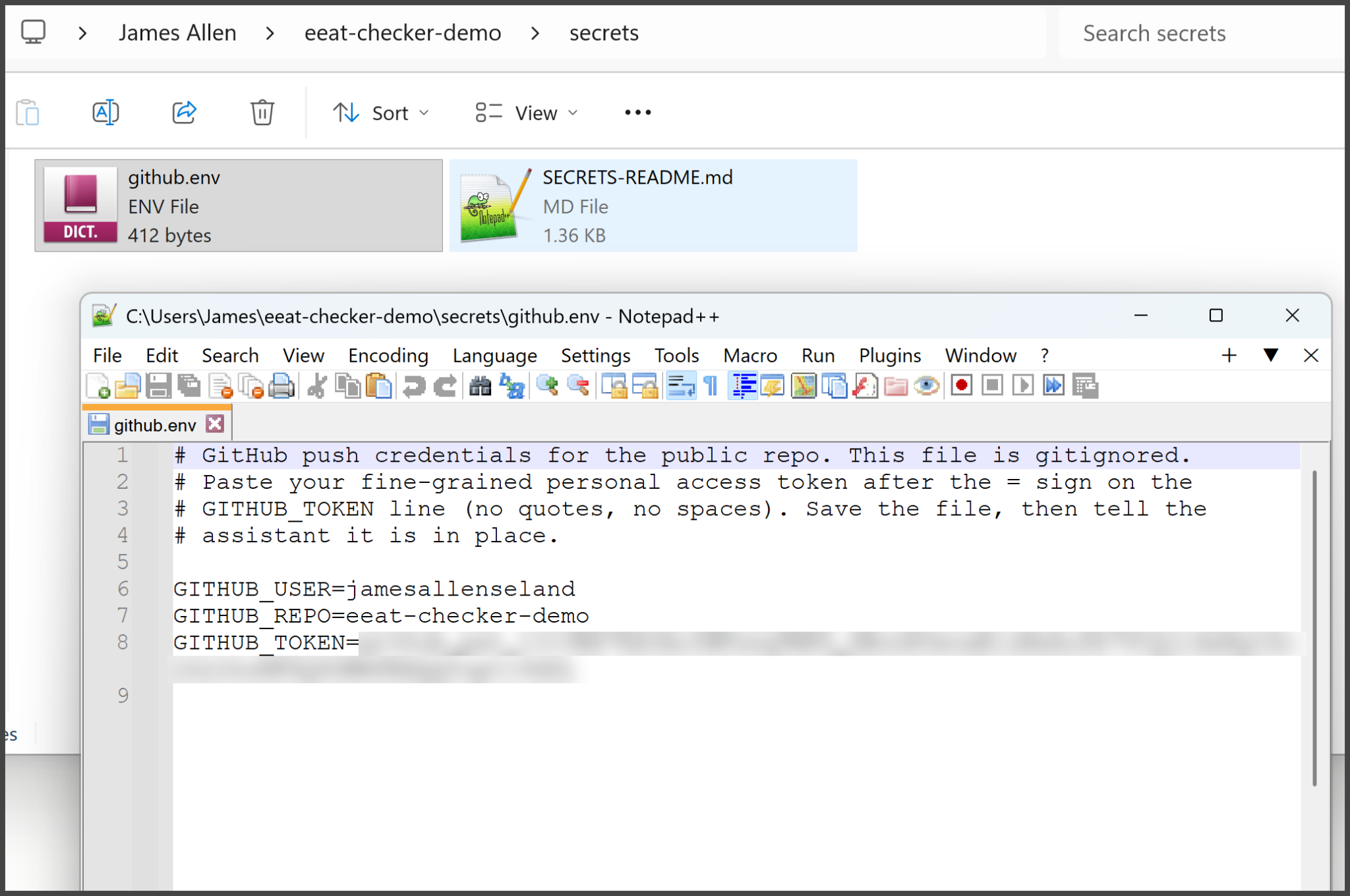
Task: Click the Save recorded macro icon
Action: 1085,386
